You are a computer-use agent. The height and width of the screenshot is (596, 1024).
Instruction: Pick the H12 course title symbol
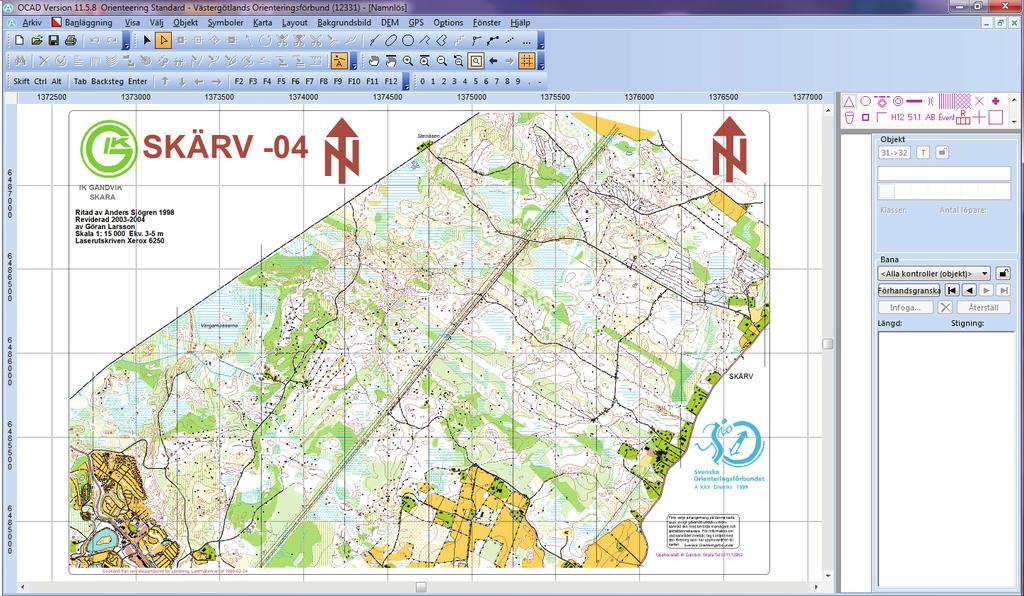point(897,118)
